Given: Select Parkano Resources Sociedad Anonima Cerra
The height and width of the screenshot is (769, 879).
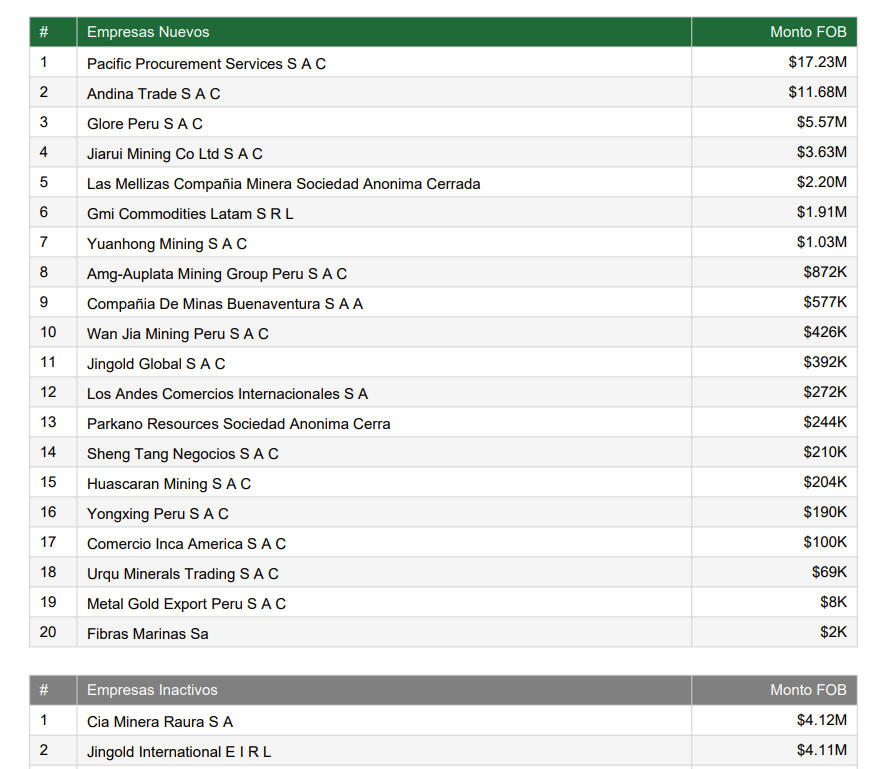Looking at the screenshot, I should (x=238, y=423).
